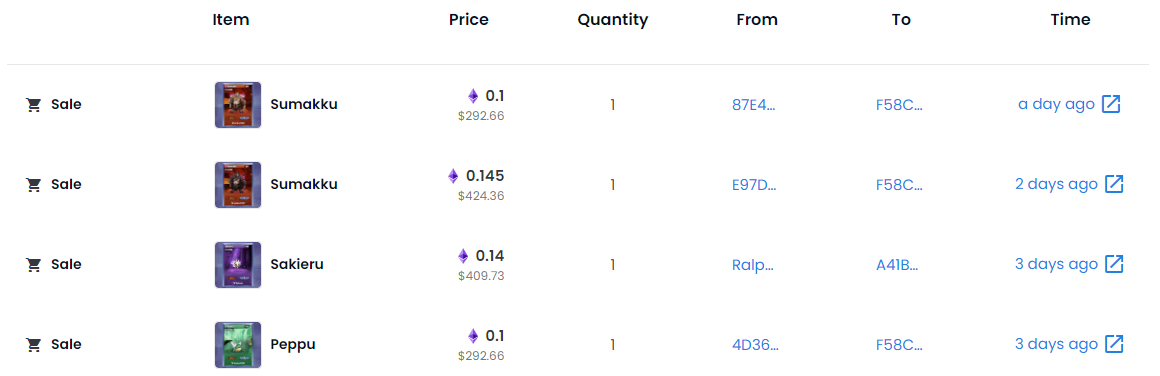Click the Ethereum icon beside 0.145 price

pos(453,176)
